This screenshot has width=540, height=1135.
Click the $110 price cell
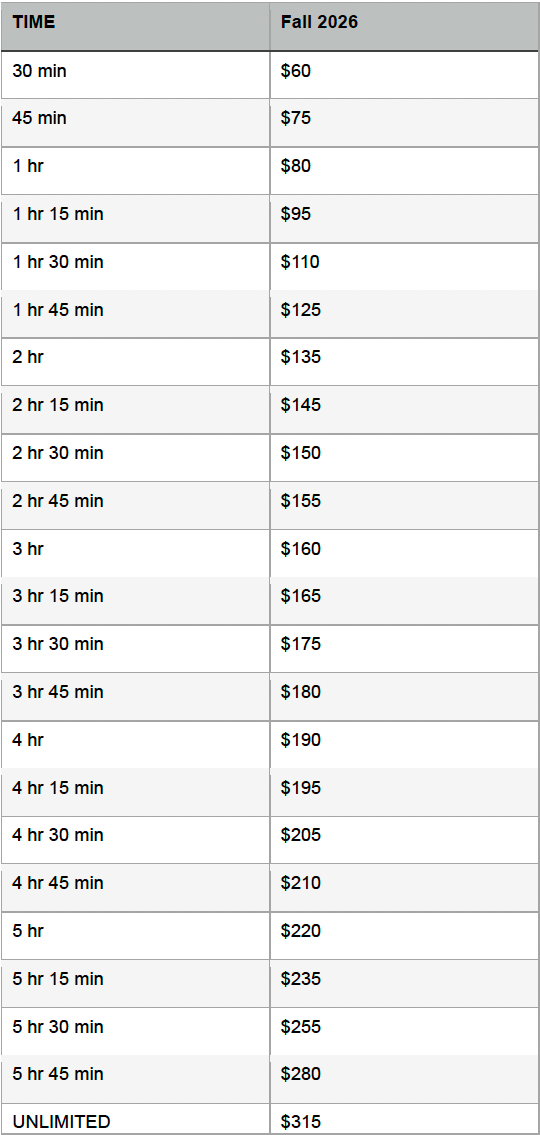[405, 266]
